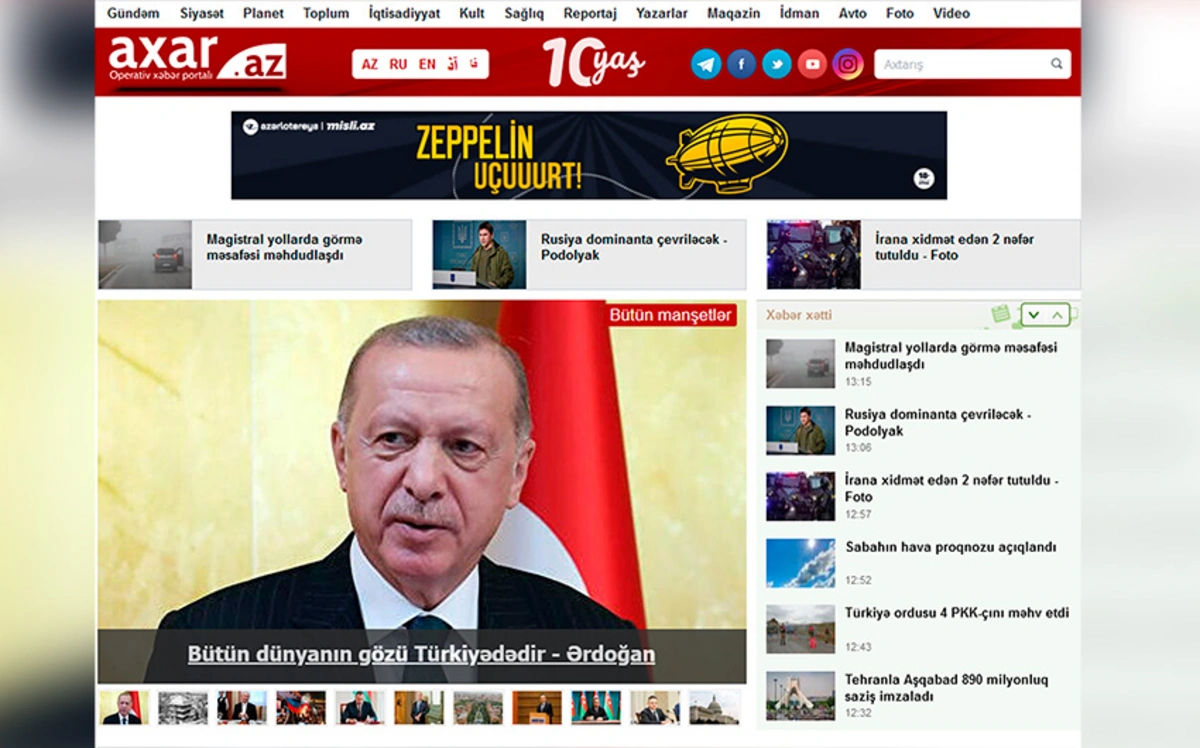Click the search magnifier icon
Screen dimensions: 1200x748
click(x=1055, y=62)
